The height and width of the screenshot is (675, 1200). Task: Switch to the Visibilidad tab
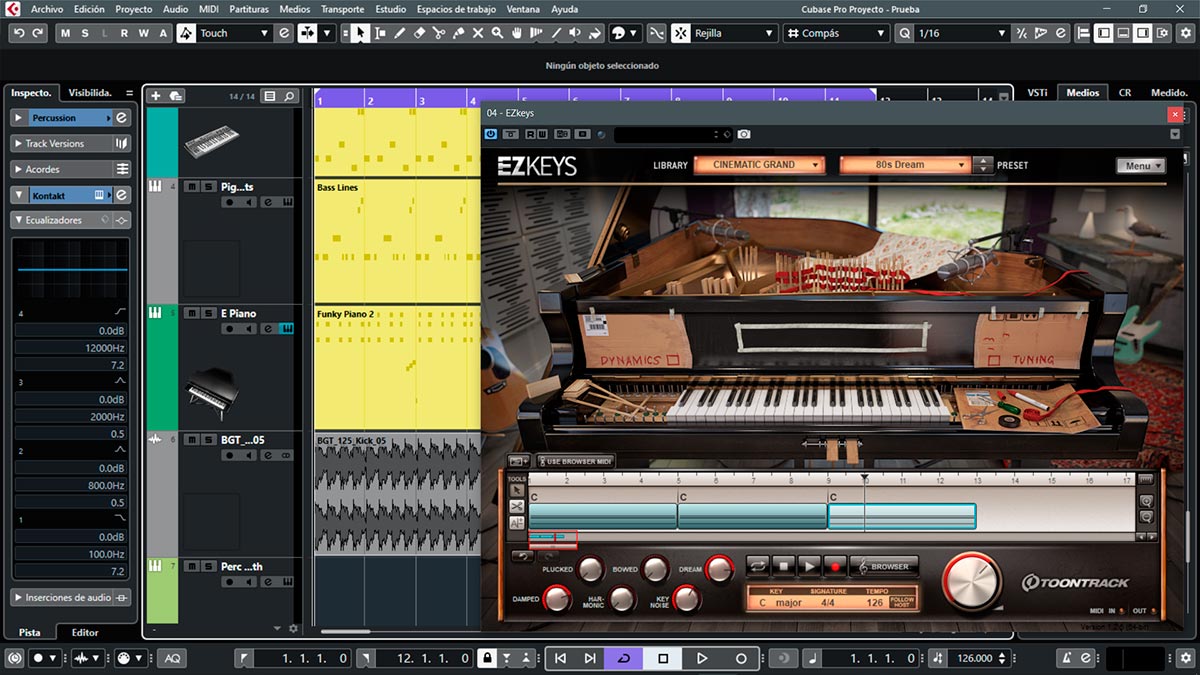(90, 92)
